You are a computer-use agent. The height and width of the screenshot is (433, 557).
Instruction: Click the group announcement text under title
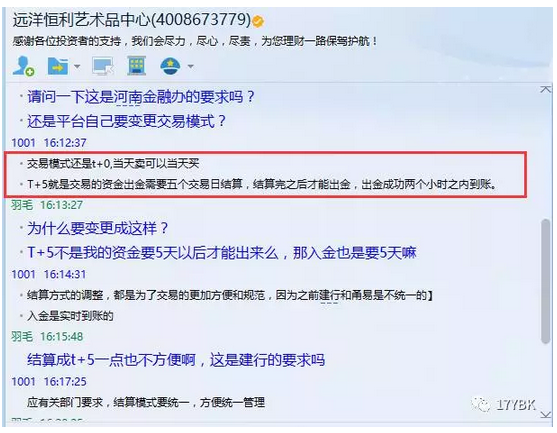coord(194,41)
